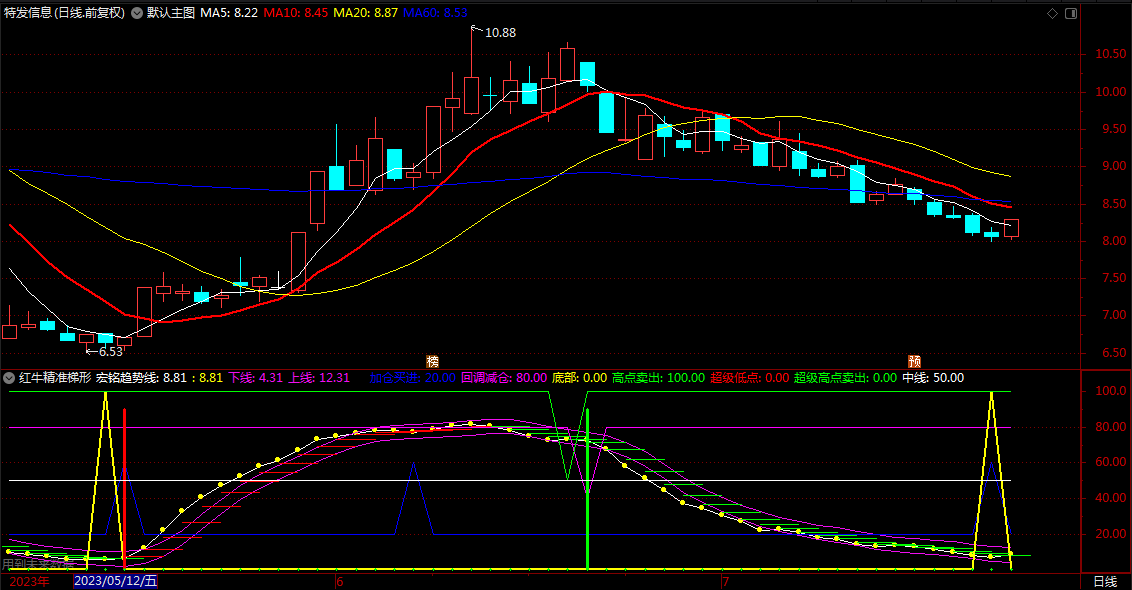The image size is (1132, 590).
Task: Click the 红牛精准梯形 indicator name
Action: coord(55,378)
